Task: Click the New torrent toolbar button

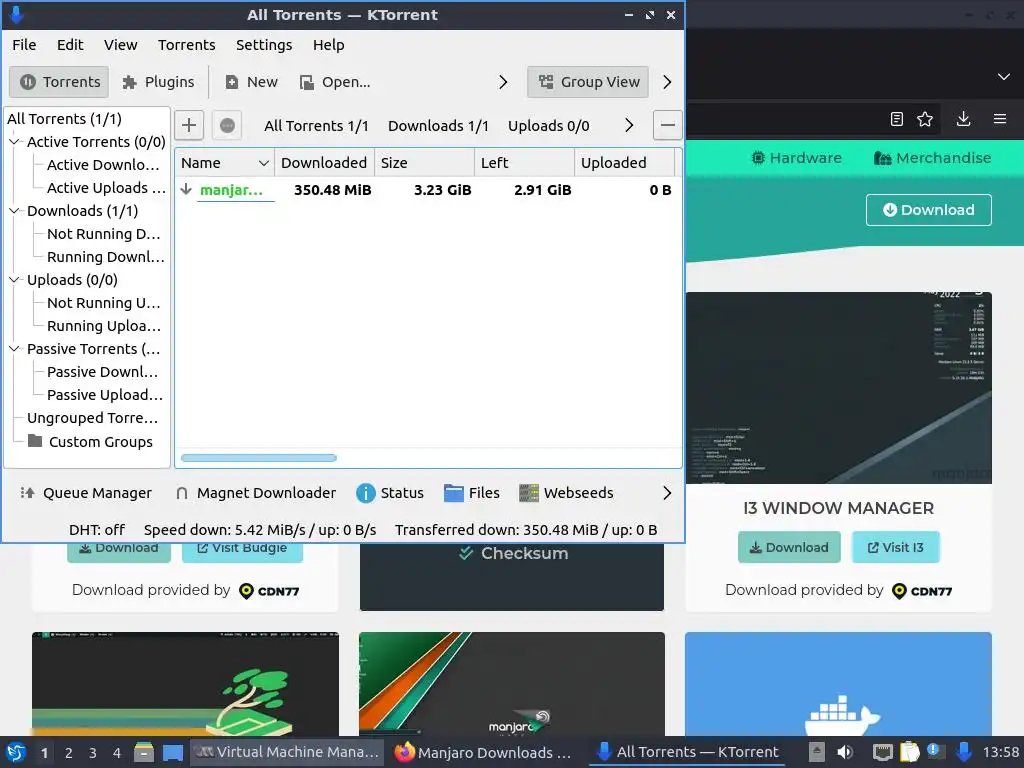Action: (252, 82)
